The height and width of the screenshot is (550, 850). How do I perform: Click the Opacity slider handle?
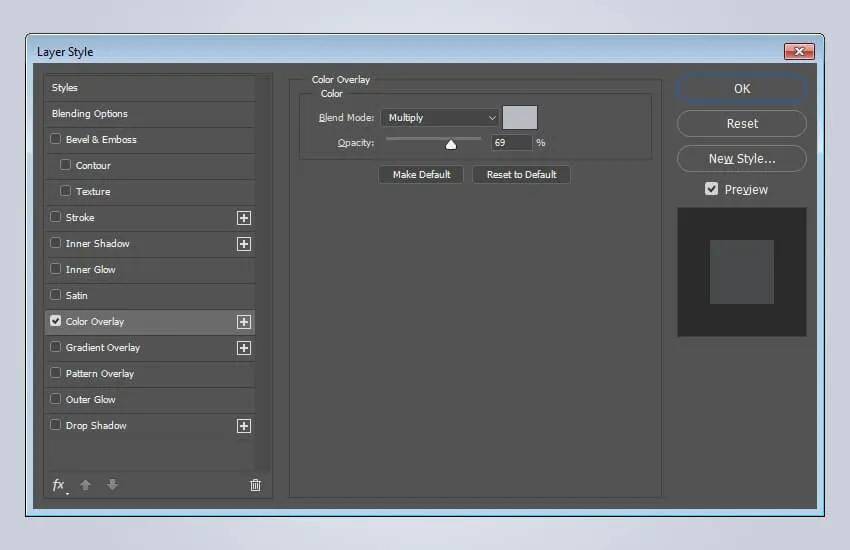(x=451, y=144)
